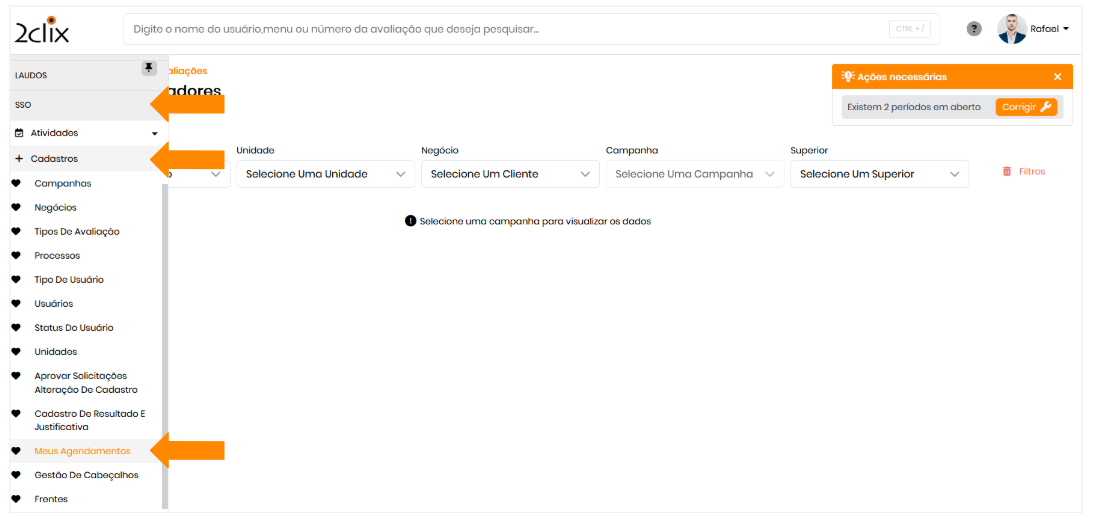Open the Selecione Uma Unidade dropdown
This screenshot has width=1094, height=522.
325,174
